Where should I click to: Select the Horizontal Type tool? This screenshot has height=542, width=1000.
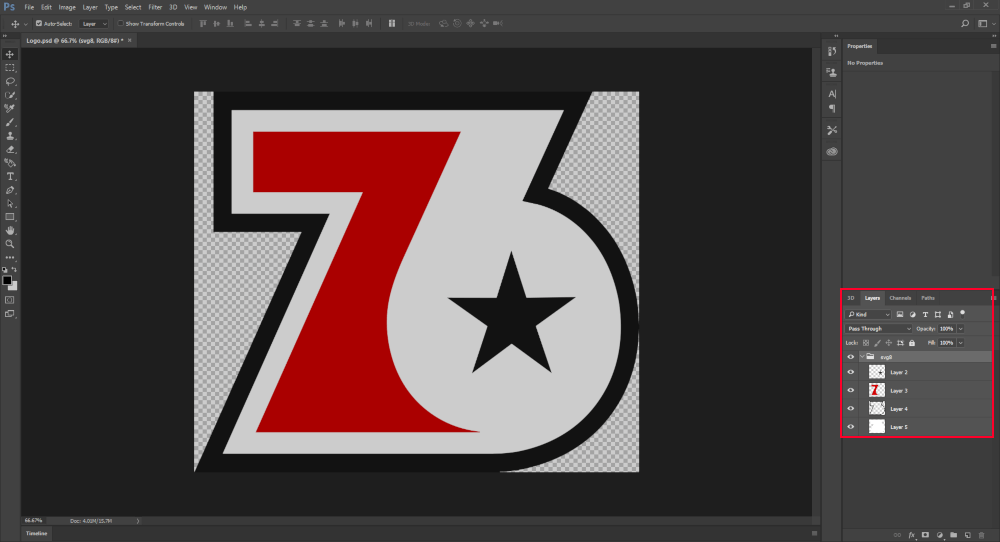[x=10, y=177]
